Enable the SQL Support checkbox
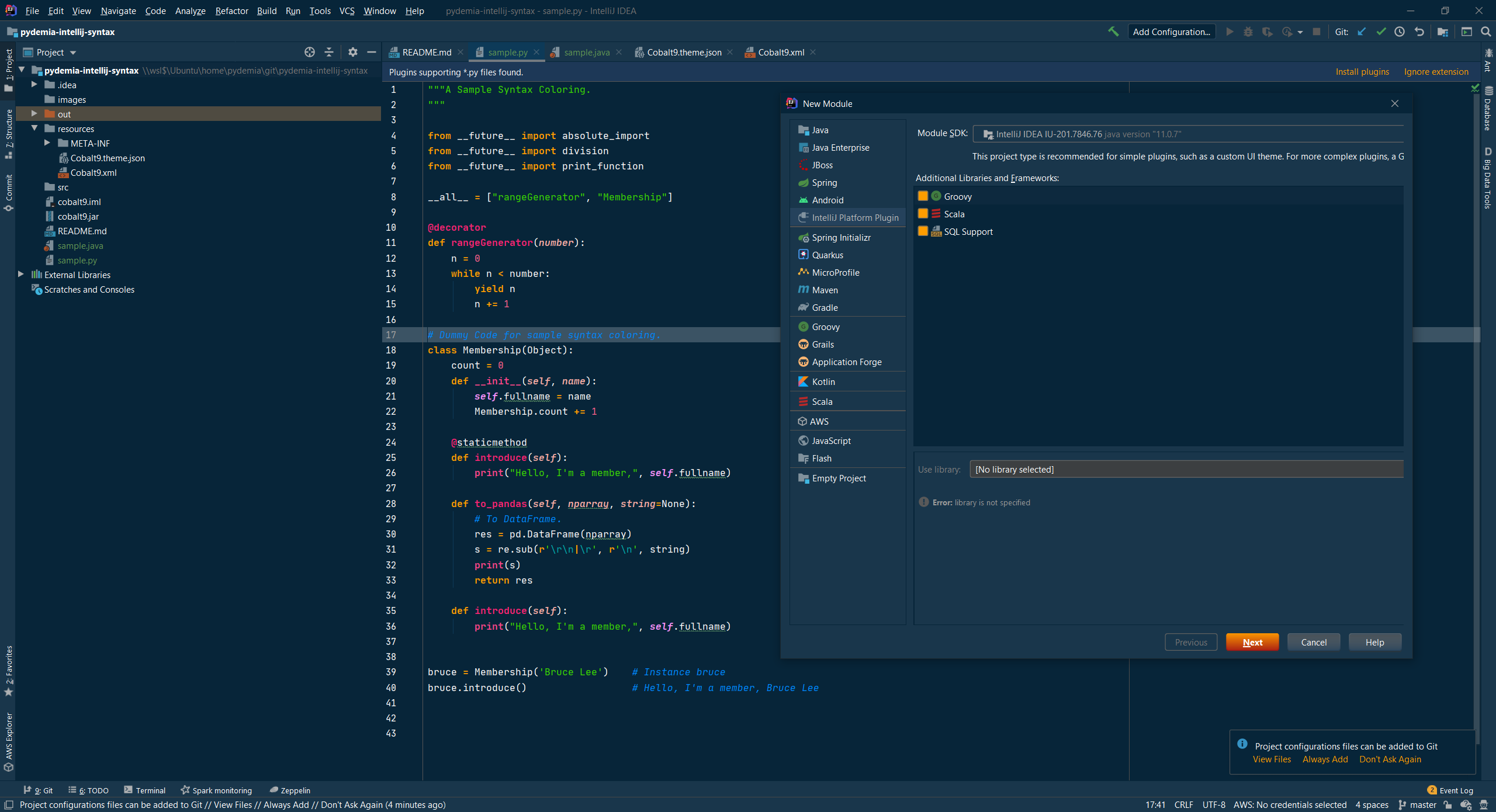The image size is (1496, 812). pos(923,231)
